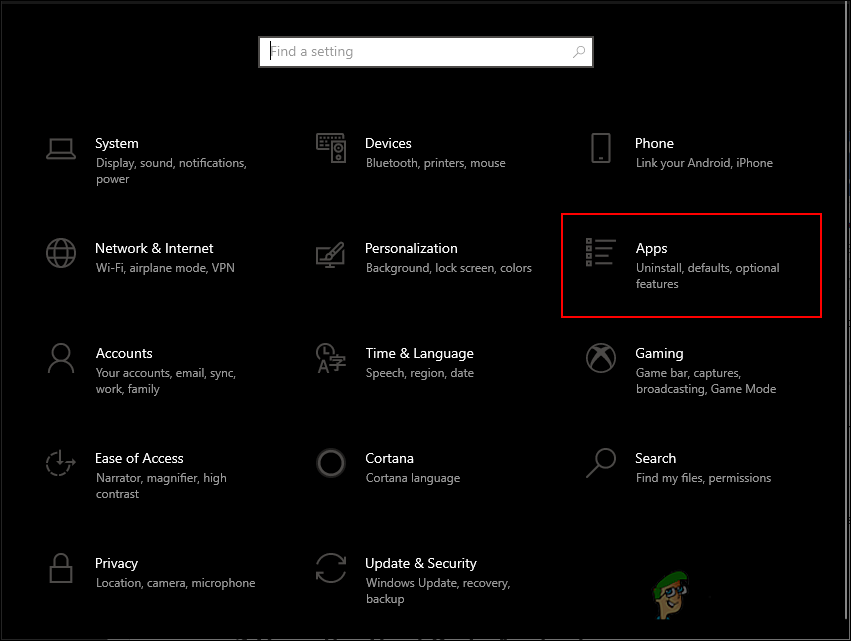851x641 pixels.
Task: Click the Find a setting input field
Action: (400, 51)
